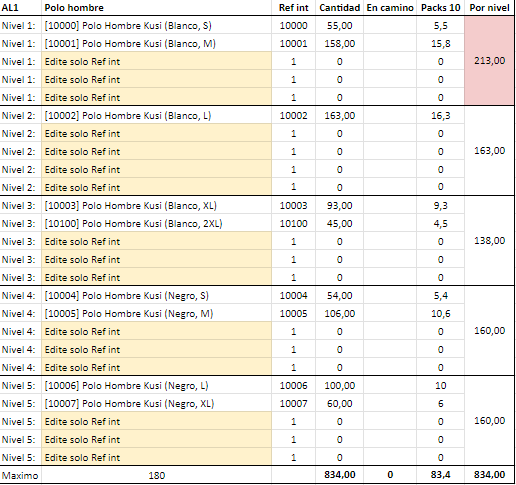
Task: Select the AL1 header cell
Action: click(x=21, y=8)
